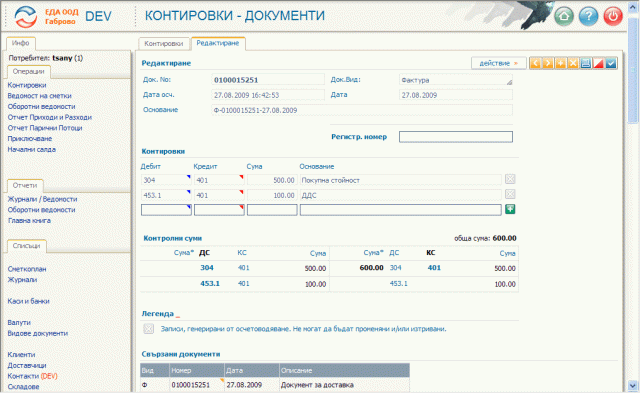
Task: Switch to the Контировки tab
Action: 164,44
